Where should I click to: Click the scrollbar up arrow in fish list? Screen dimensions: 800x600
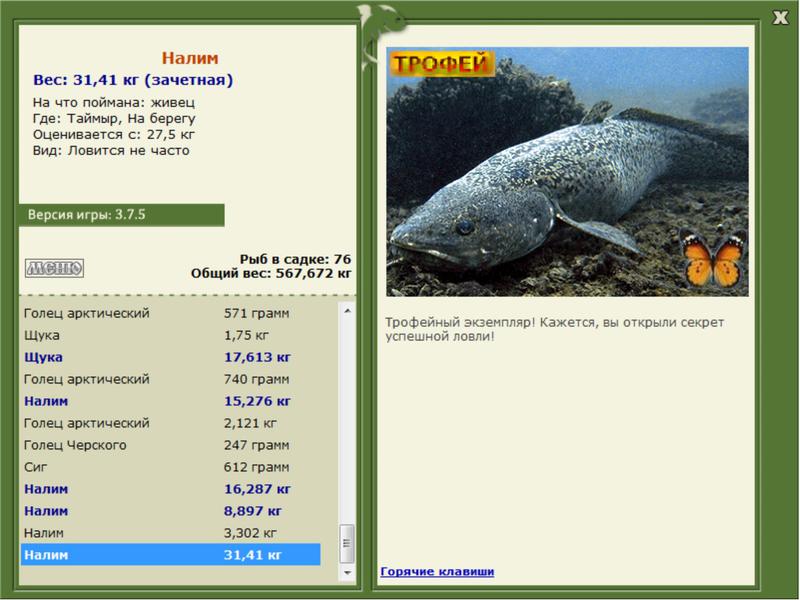[x=347, y=311]
